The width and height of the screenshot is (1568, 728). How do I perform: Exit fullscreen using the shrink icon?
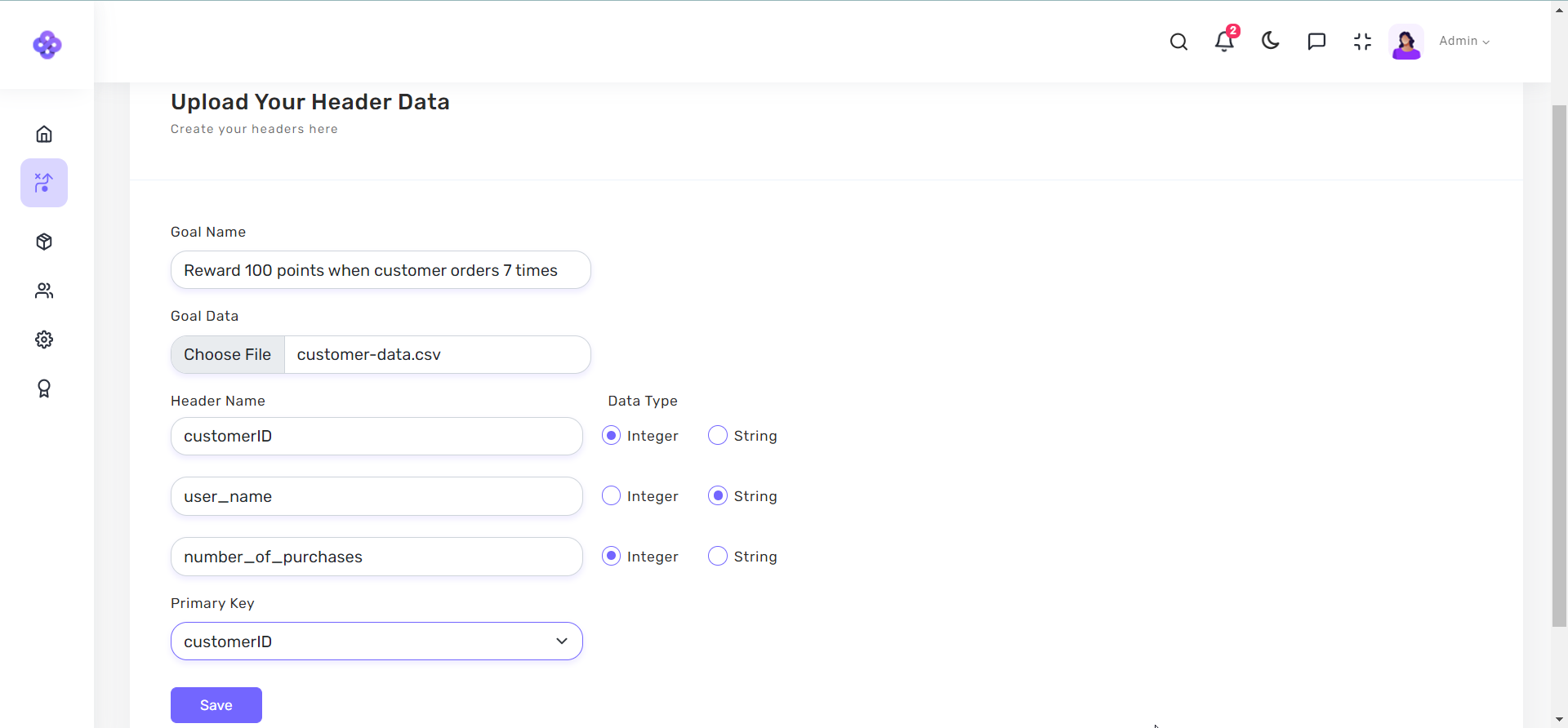(1362, 42)
